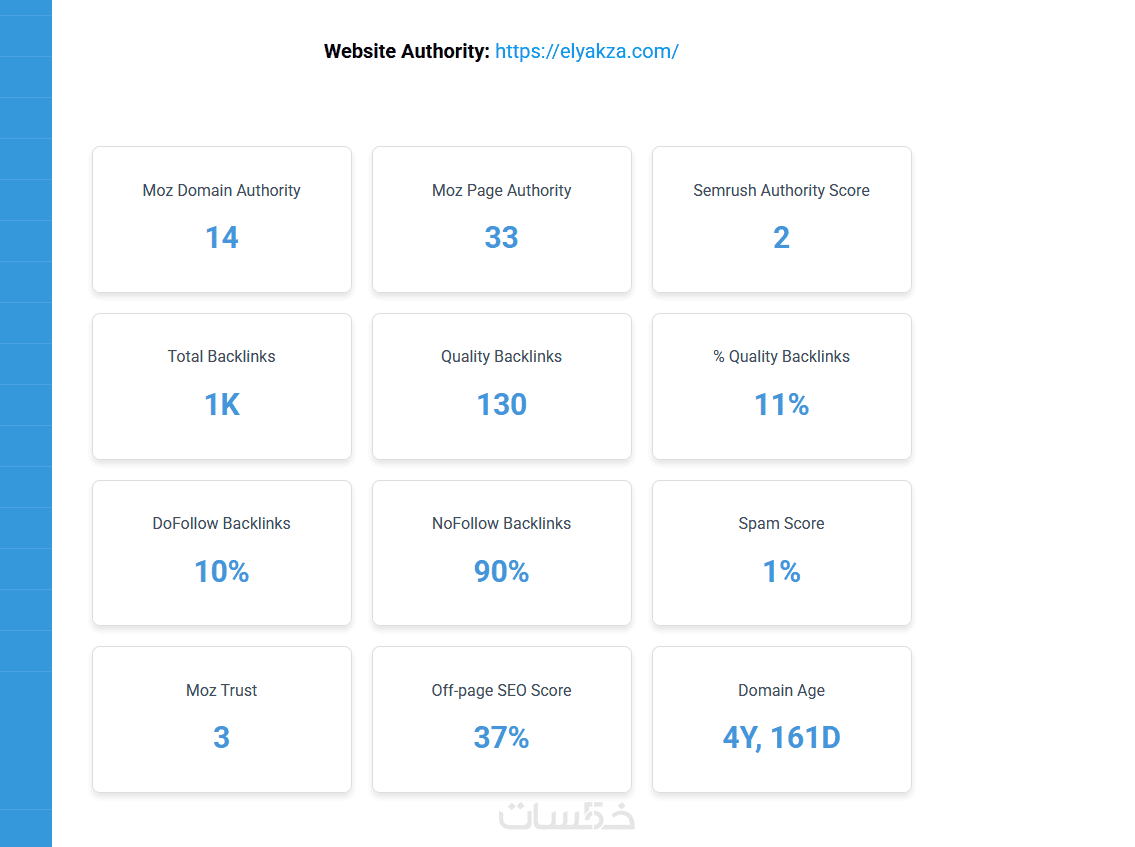This screenshot has width=1135, height=847.
Task: Select the Moz Domain Authority card
Action: pos(222,219)
